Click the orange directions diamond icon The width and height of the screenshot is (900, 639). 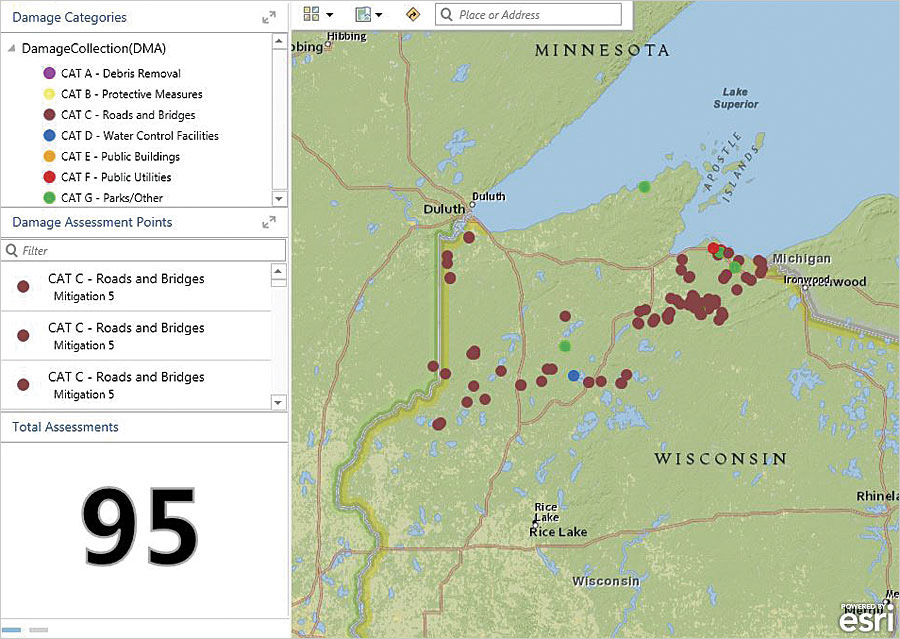[x=413, y=14]
